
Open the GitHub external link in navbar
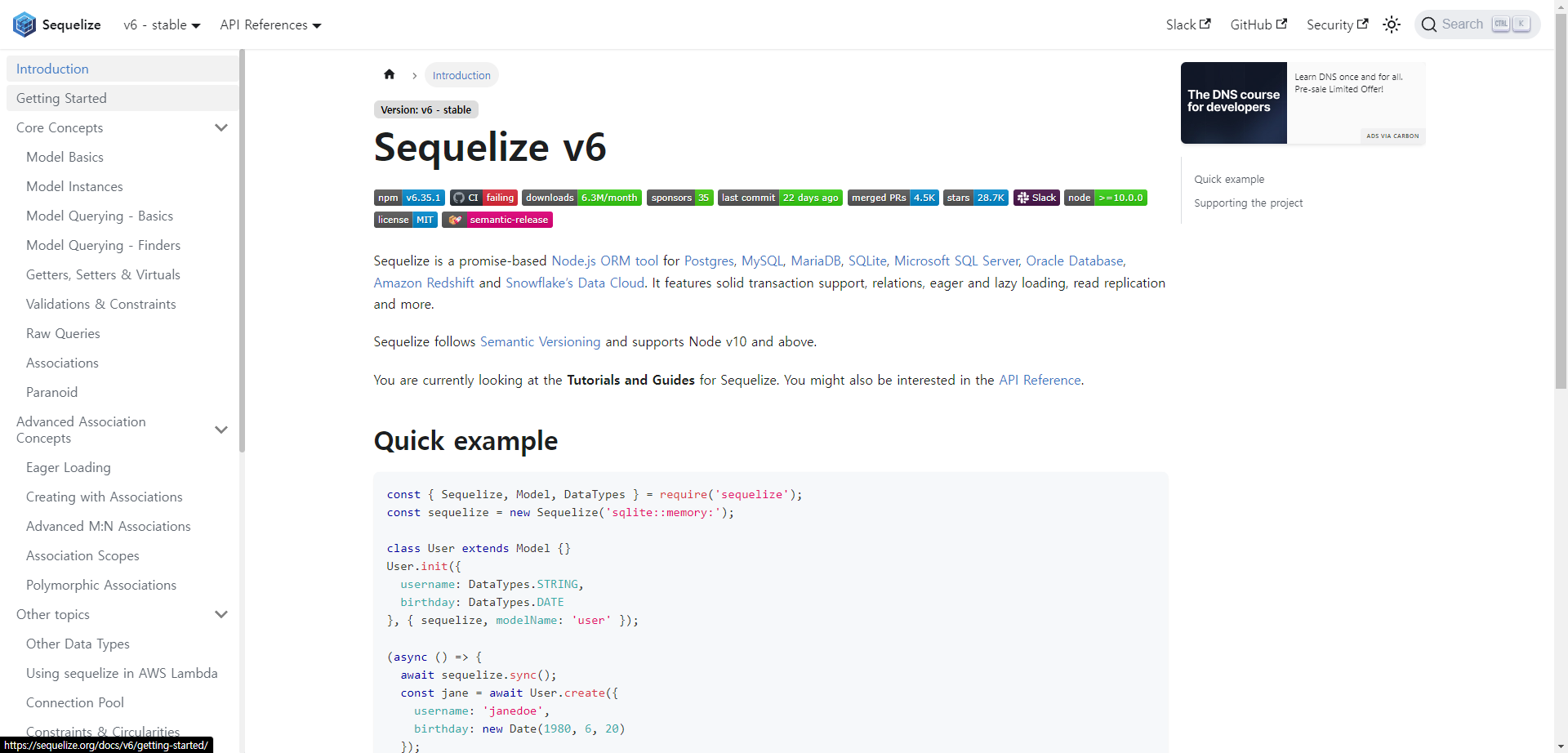pos(1258,25)
